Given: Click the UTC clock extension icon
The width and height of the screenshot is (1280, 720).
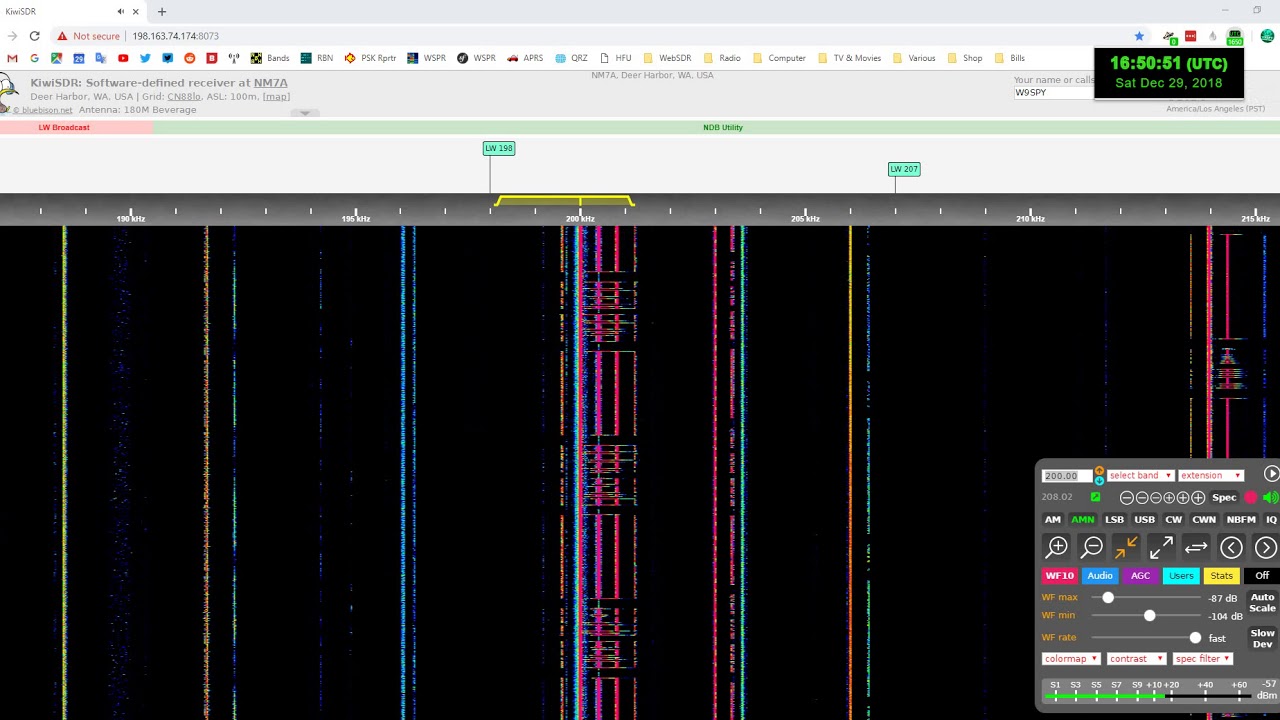Looking at the screenshot, I should tap(1234, 37).
